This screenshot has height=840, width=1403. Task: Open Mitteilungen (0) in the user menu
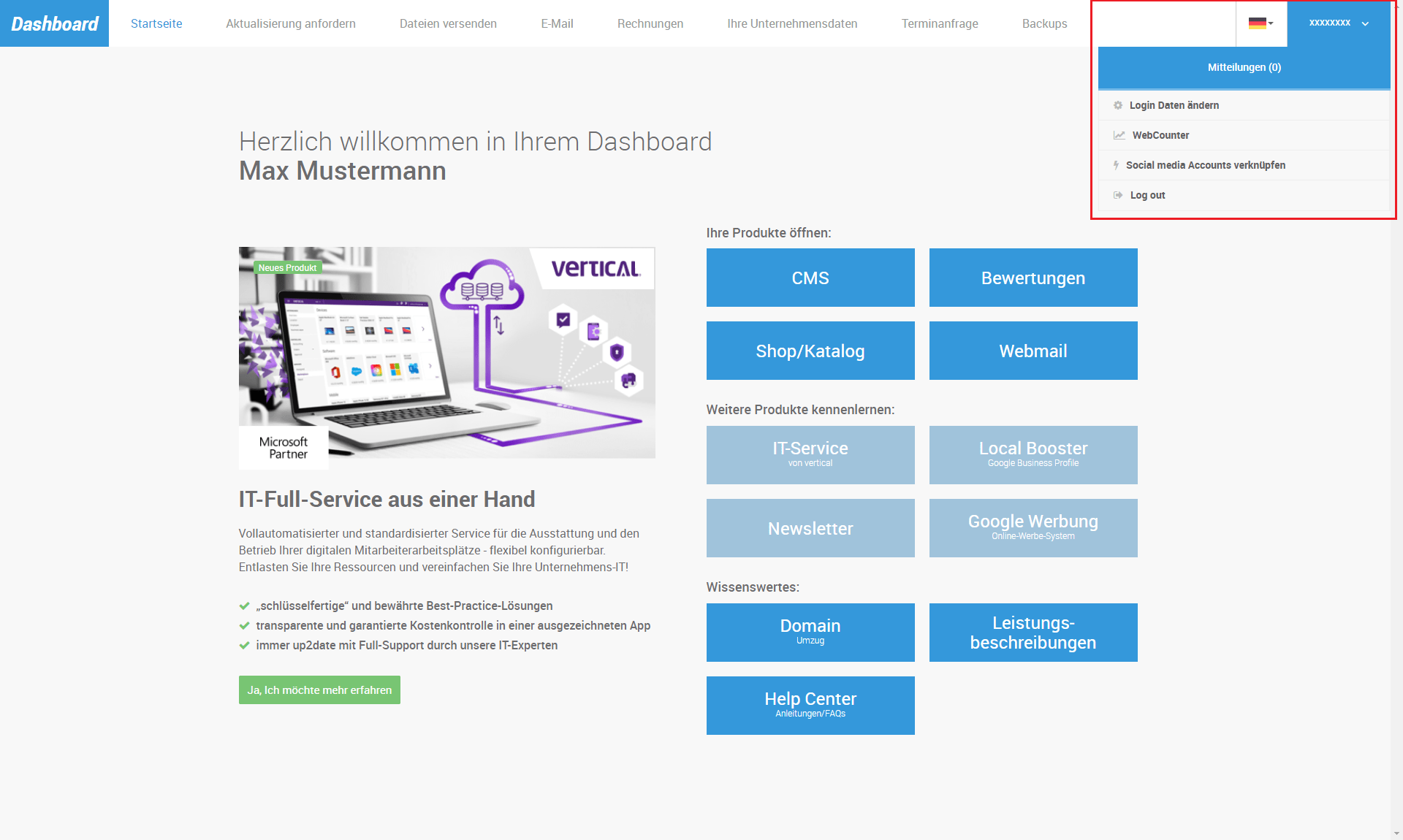(1244, 67)
